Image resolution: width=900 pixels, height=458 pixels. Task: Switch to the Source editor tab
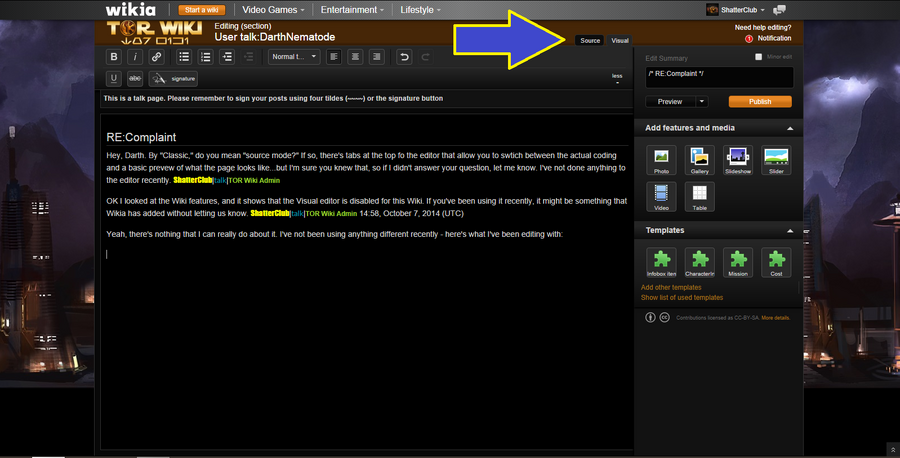589,40
